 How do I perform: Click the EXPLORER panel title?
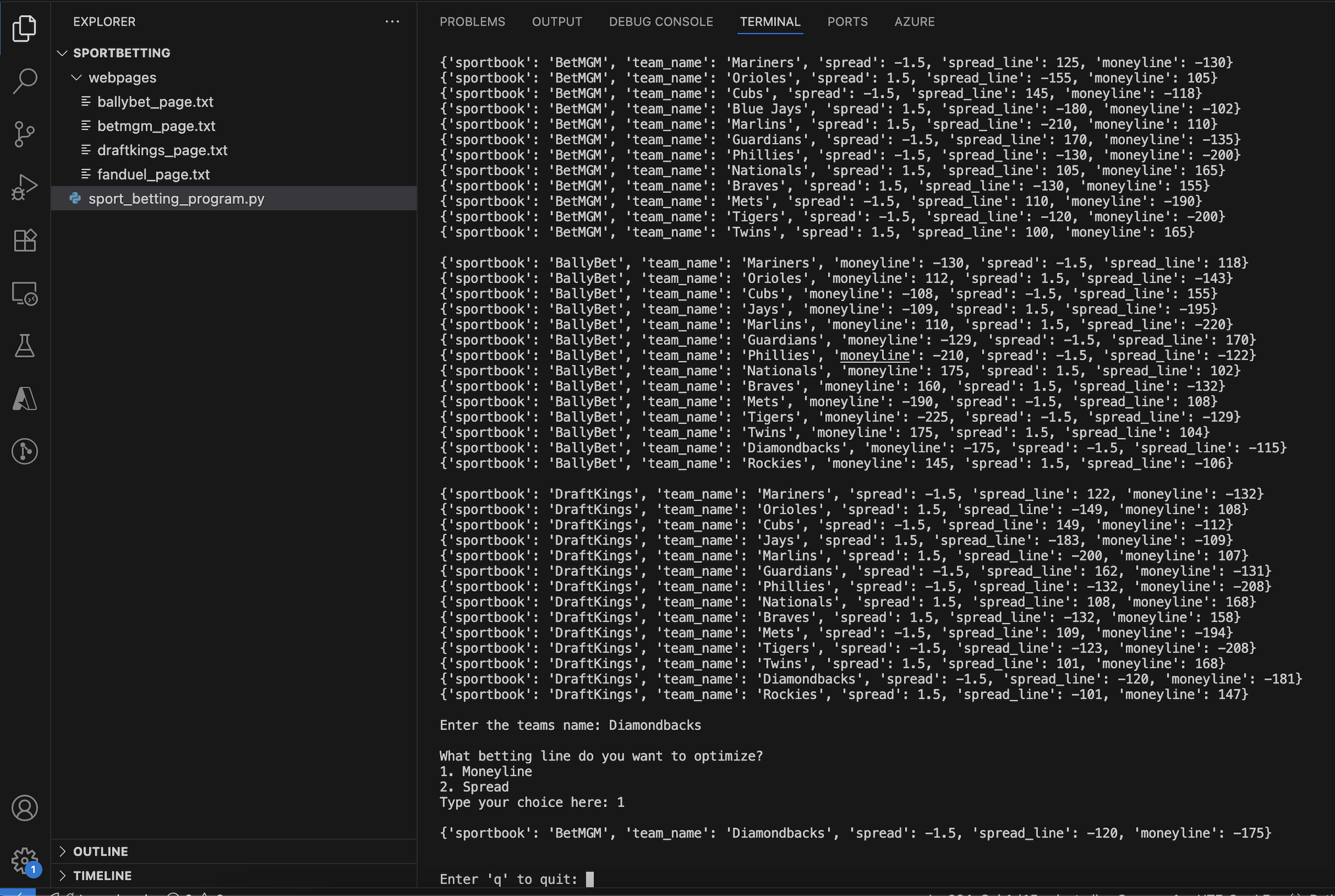coord(104,22)
